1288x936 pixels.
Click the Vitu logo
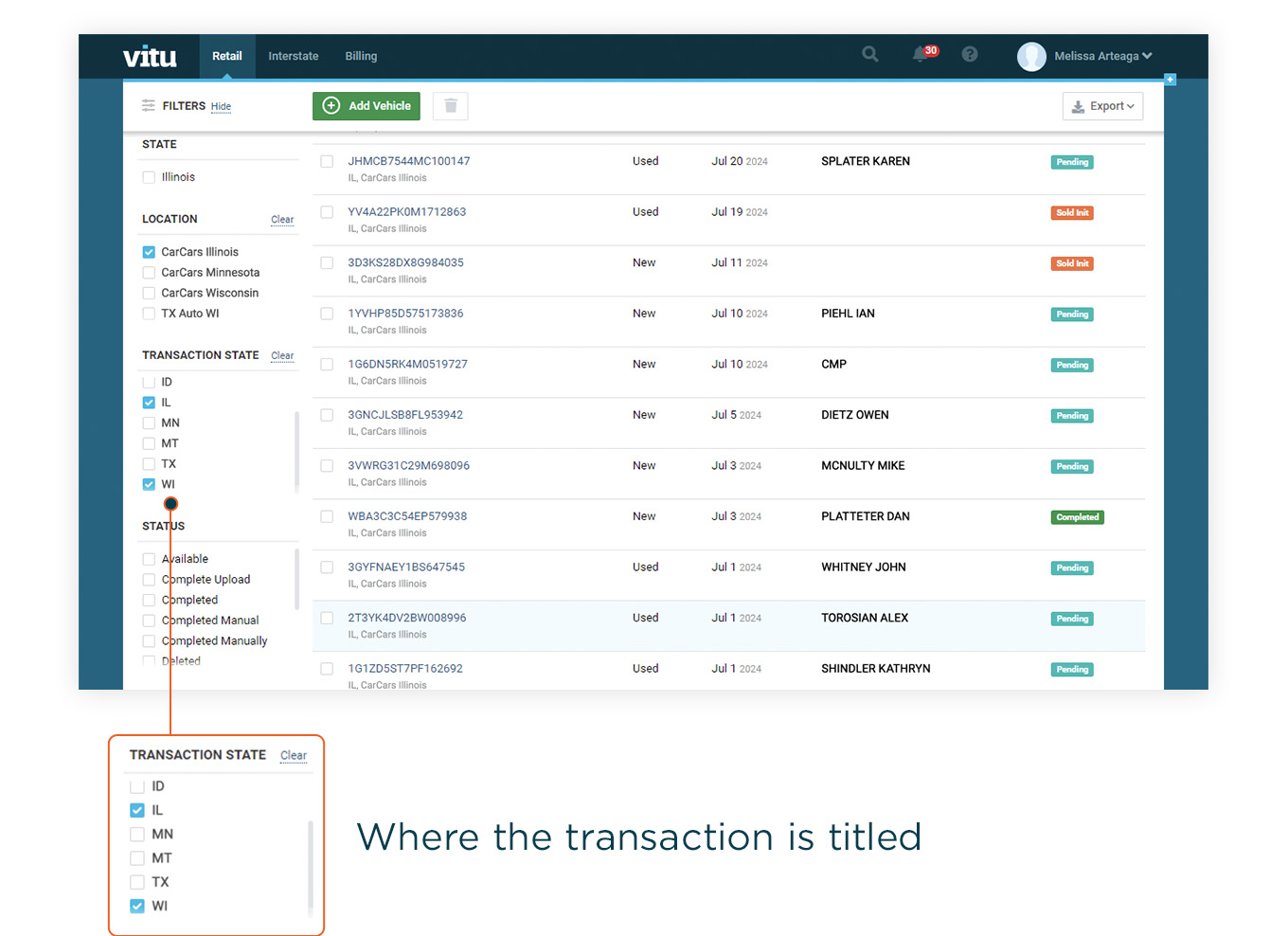point(150,57)
